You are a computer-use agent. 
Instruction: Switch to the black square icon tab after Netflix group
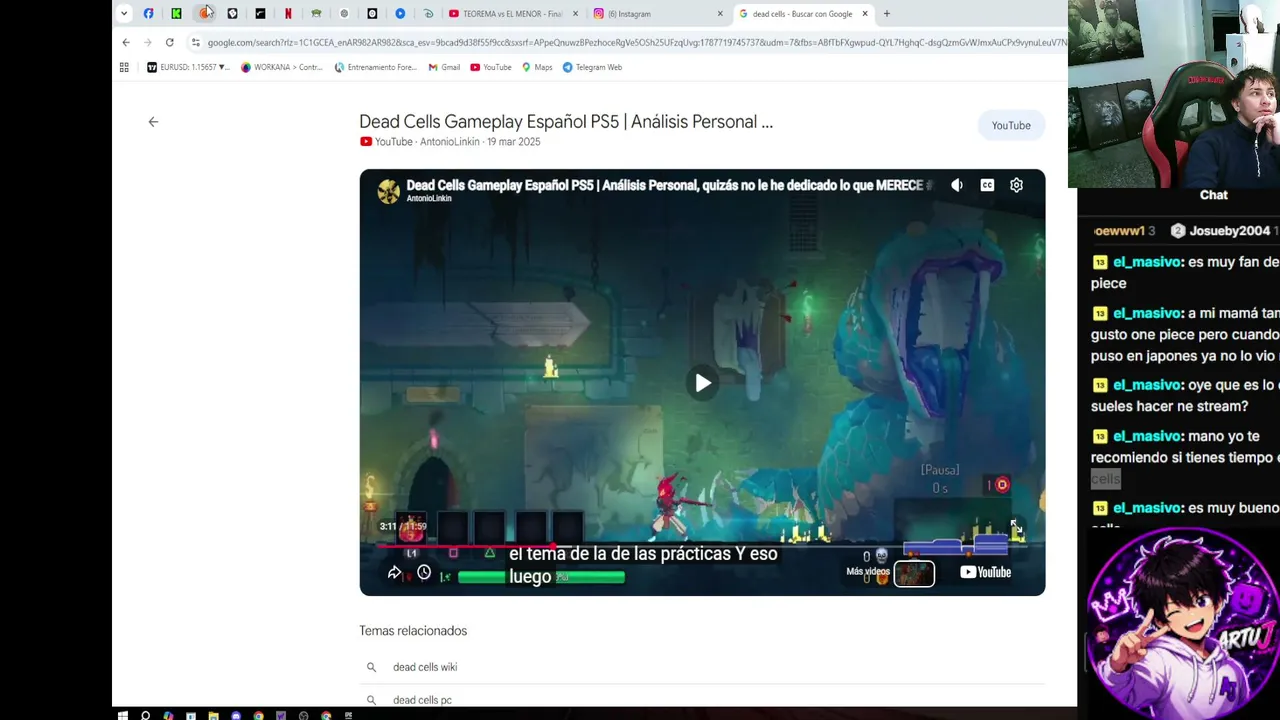372,14
